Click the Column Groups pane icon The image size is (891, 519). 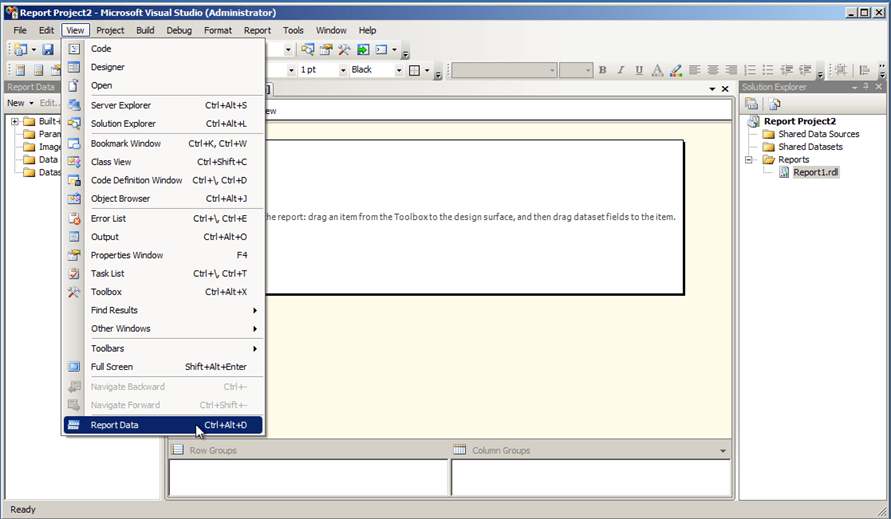[460, 450]
